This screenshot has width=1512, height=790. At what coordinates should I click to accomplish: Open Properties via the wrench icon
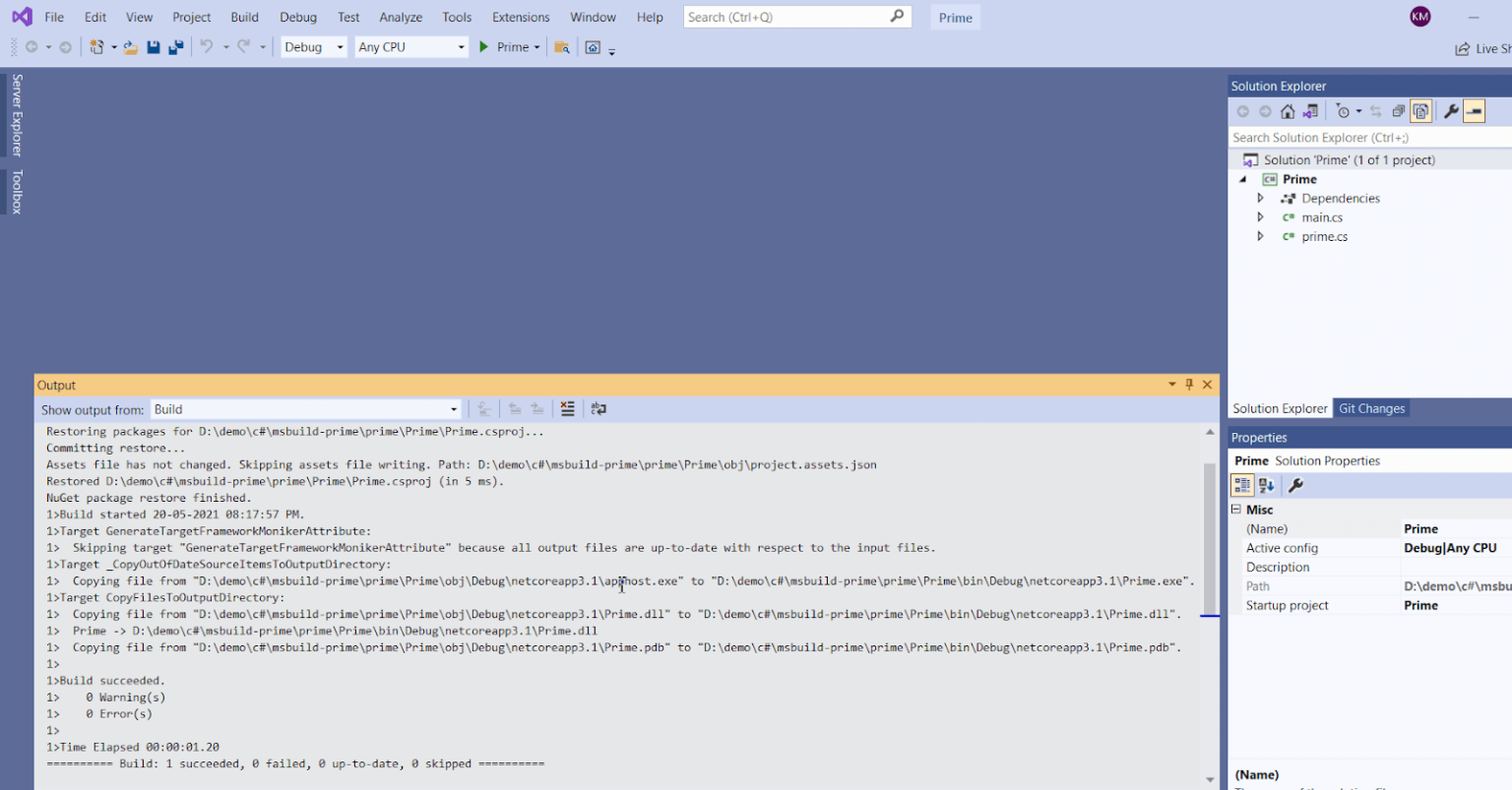pos(1450,111)
